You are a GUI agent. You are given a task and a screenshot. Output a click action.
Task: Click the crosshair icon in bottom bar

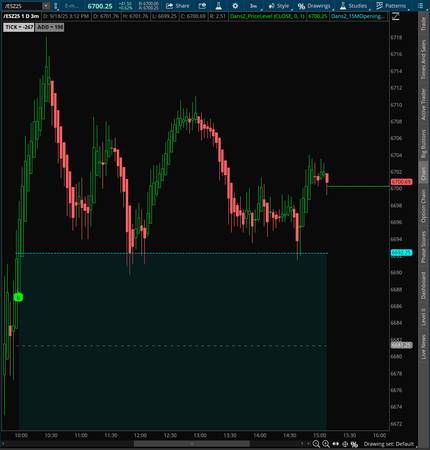[x=345, y=444]
